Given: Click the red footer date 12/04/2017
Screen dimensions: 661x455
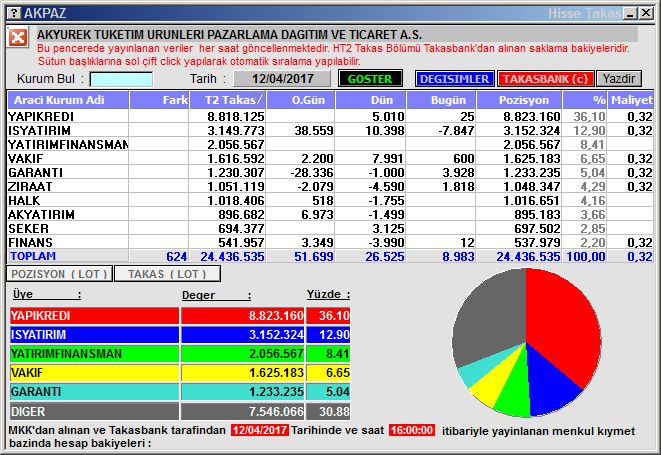Looking at the screenshot, I should click(260, 430).
